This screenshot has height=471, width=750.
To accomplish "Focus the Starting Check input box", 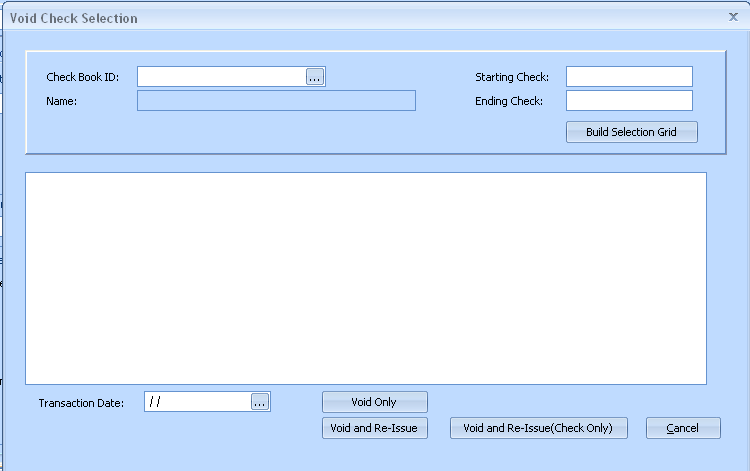I will (629, 77).
